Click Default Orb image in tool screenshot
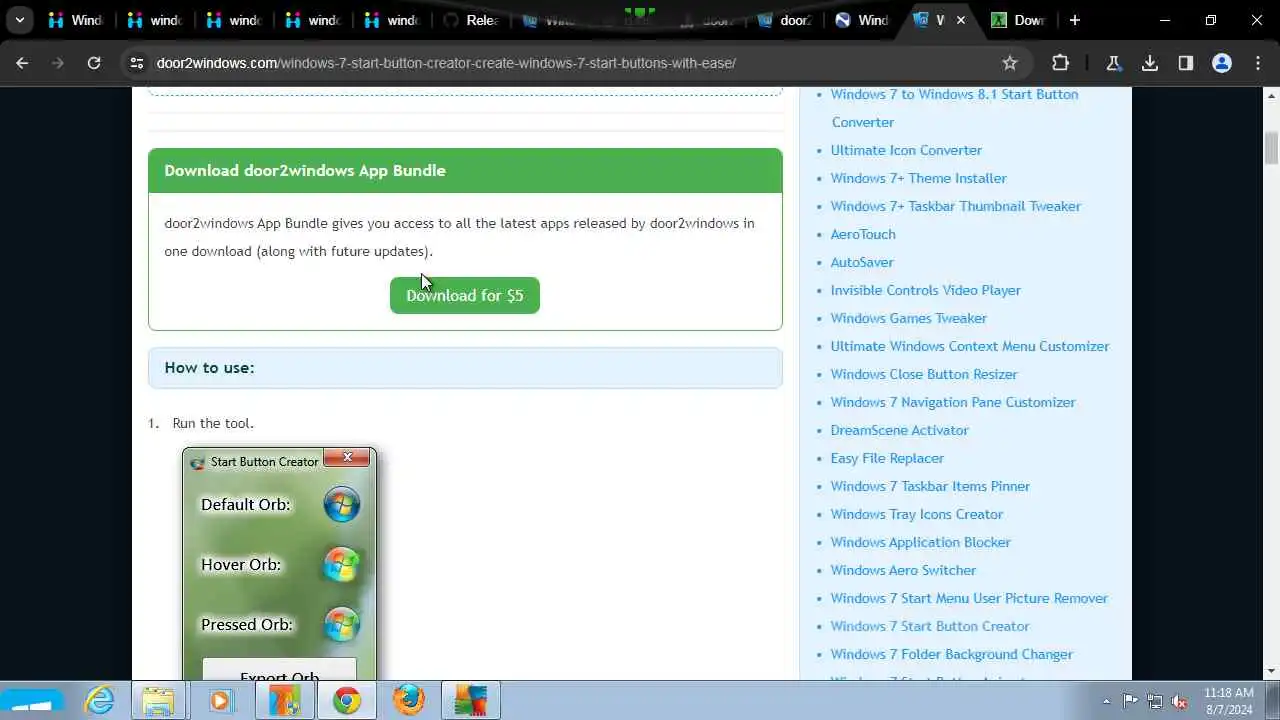Screen dimensions: 1280x720 341,504
